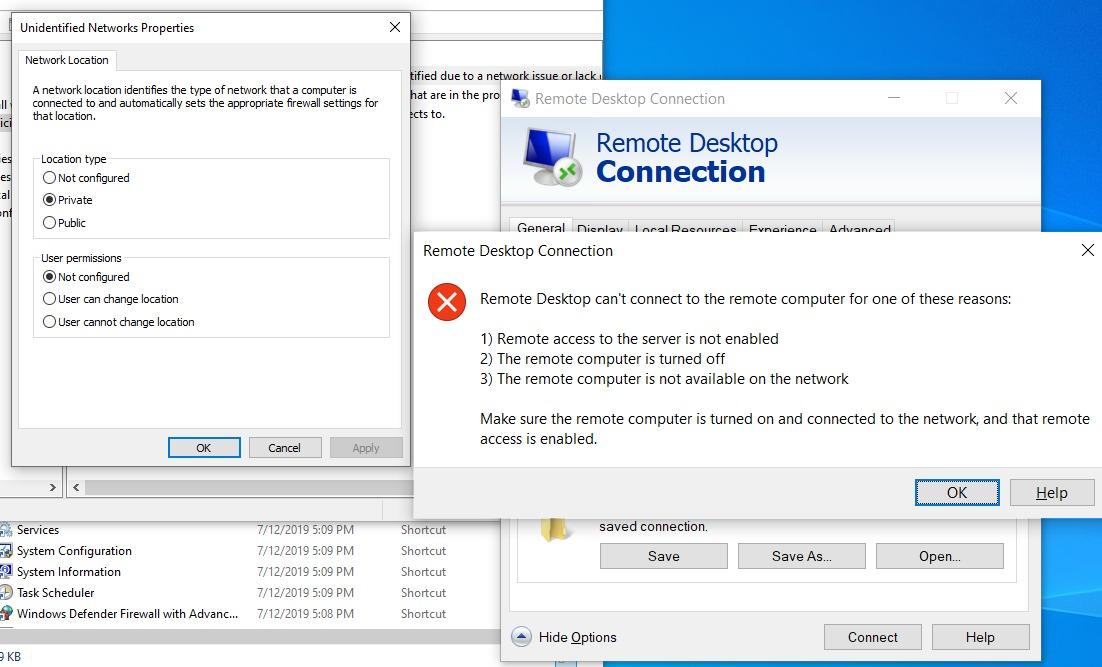Select User cannot change location
This screenshot has height=667, width=1102.
coord(51,321)
